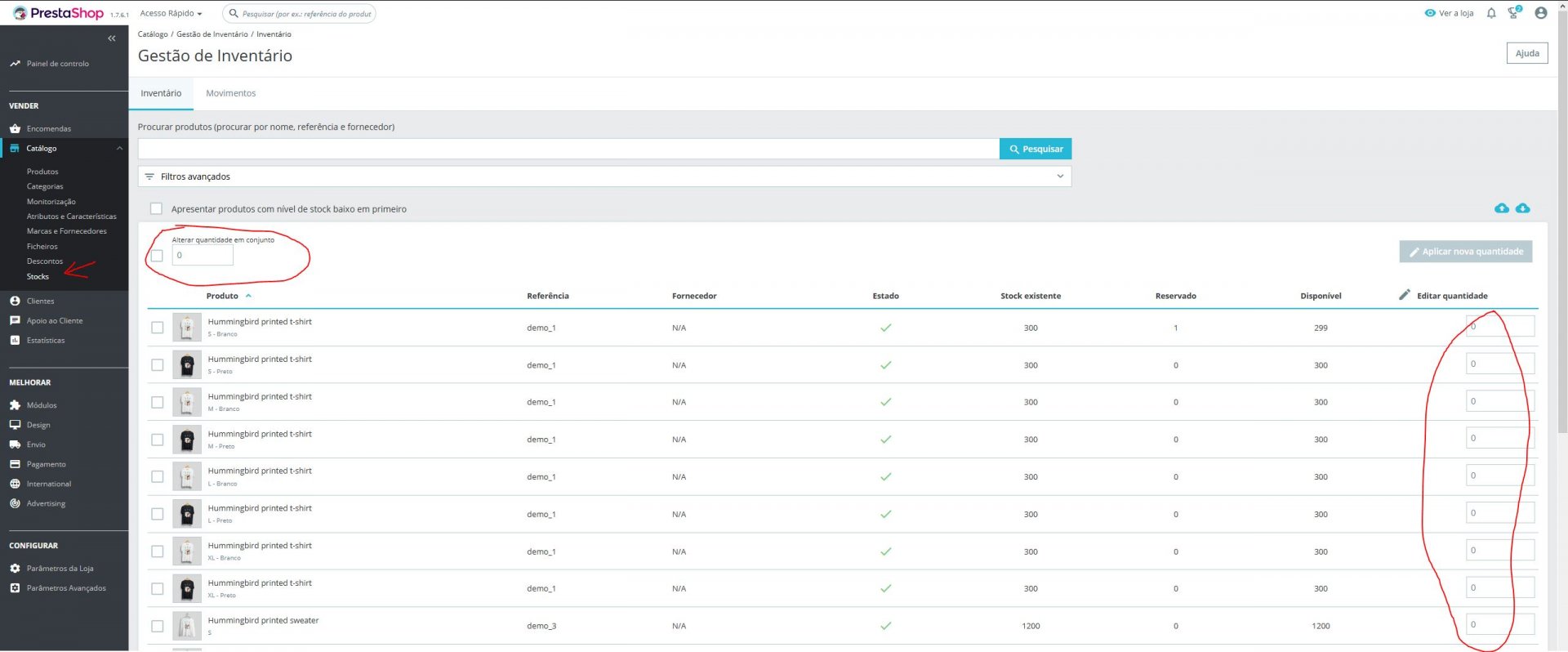Sort by the Produto column header
The height and width of the screenshot is (652, 1568).
[x=222, y=296]
